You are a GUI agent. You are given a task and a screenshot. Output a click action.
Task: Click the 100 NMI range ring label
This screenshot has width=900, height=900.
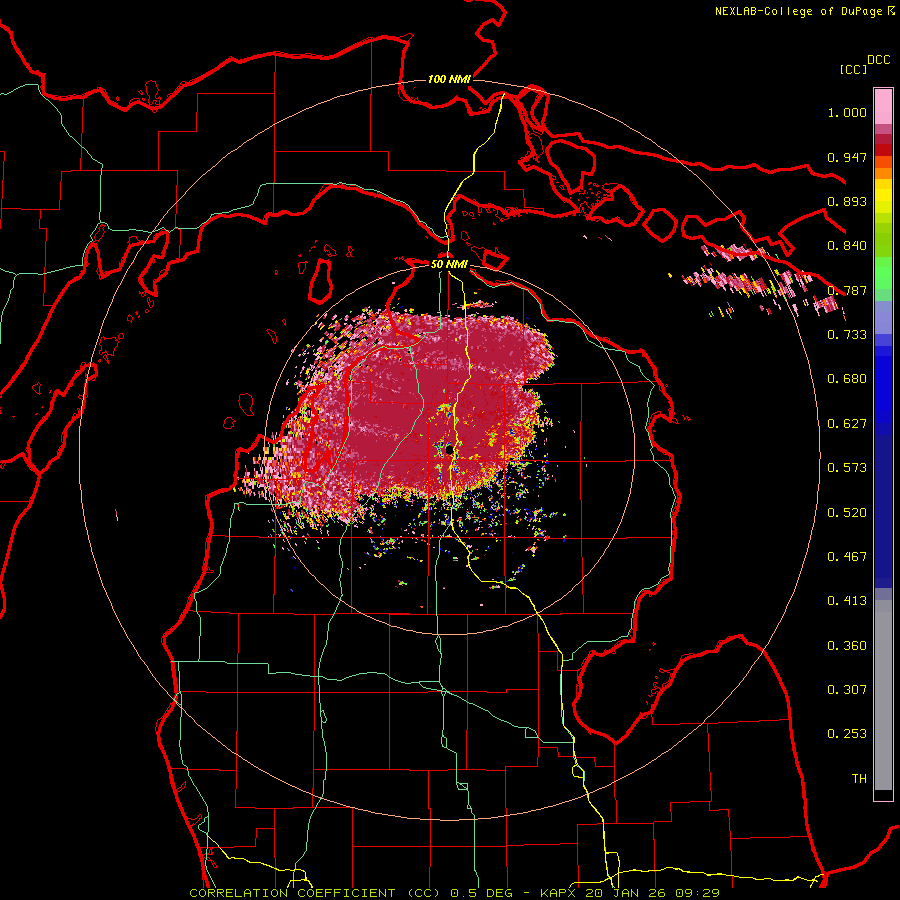[449, 79]
